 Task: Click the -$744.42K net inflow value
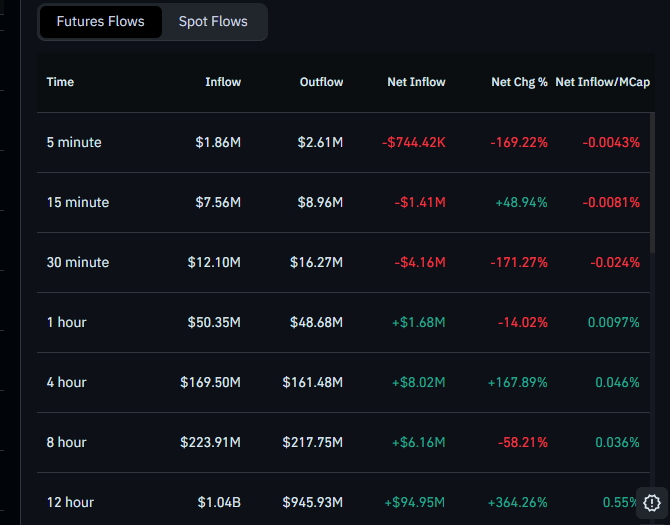tap(414, 142)
